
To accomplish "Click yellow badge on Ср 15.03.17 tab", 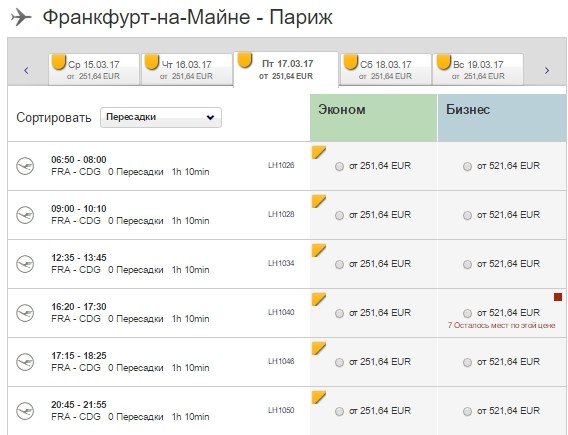I will pos(58,62).
